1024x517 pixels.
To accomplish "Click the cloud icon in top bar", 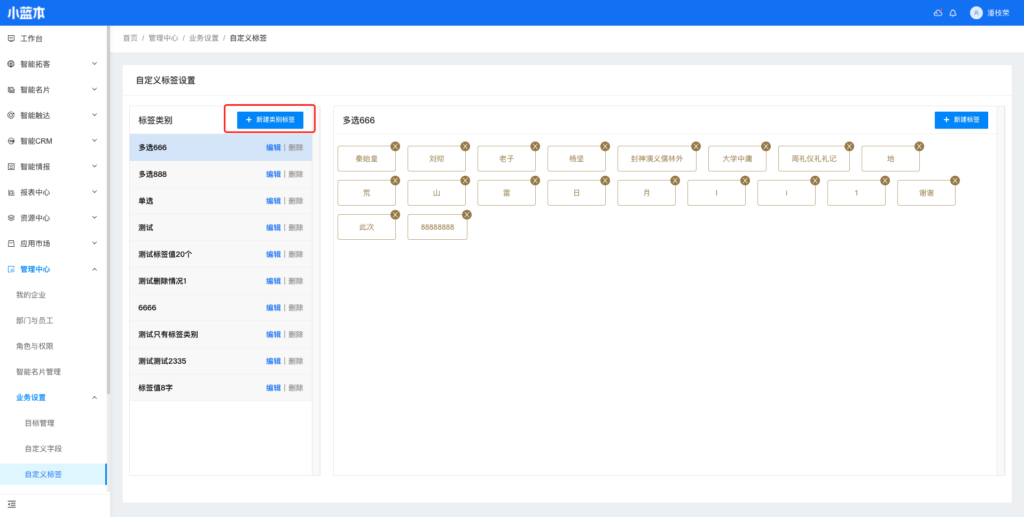I will click(937, 13).
